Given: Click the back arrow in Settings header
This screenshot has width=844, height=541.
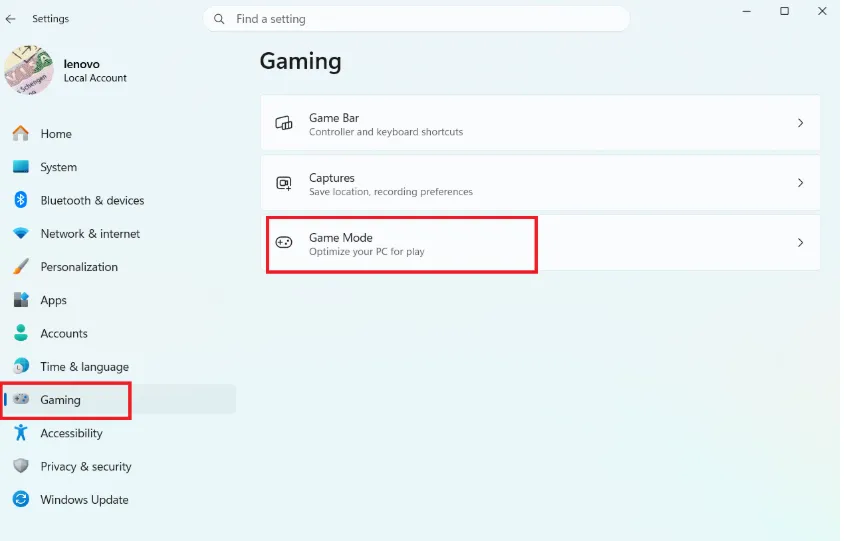Looking at the screenshot, I should pos(10,19).
